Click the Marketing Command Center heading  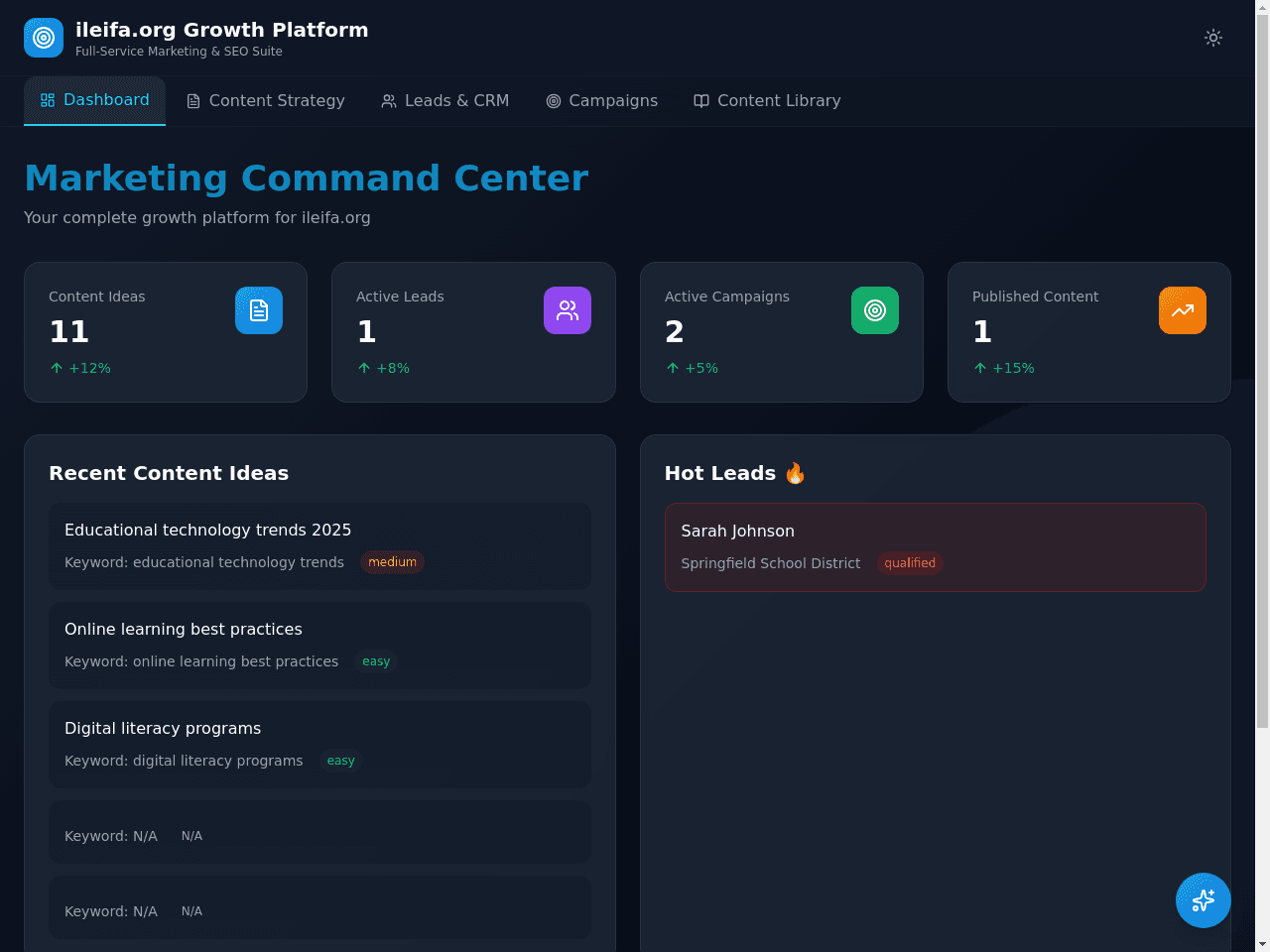(x=306, y=178)
